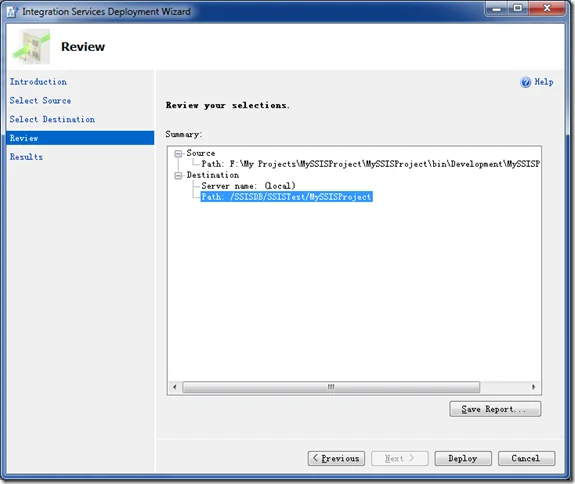The height and width of the screenshot is (484, 575).
Task: Click the horizontal scrollbar right arrow
Action: click(533, 387)
